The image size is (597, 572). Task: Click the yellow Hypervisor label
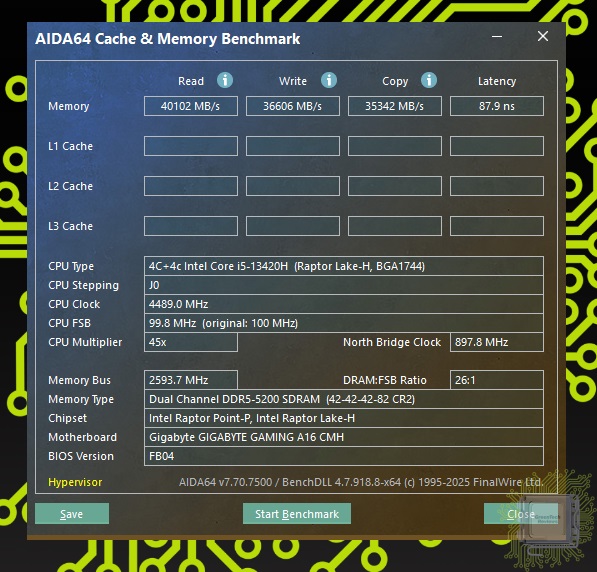pos(75,482)
